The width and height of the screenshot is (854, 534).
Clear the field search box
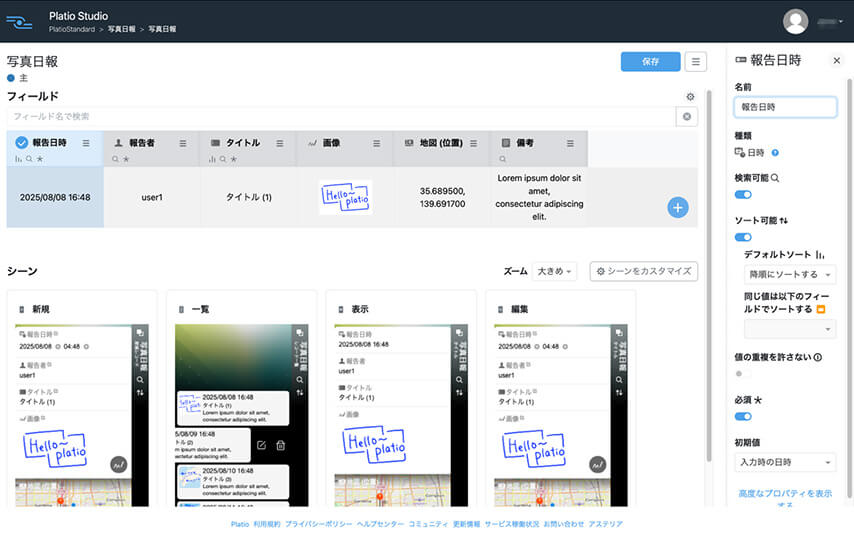click(x=687, y=117)
